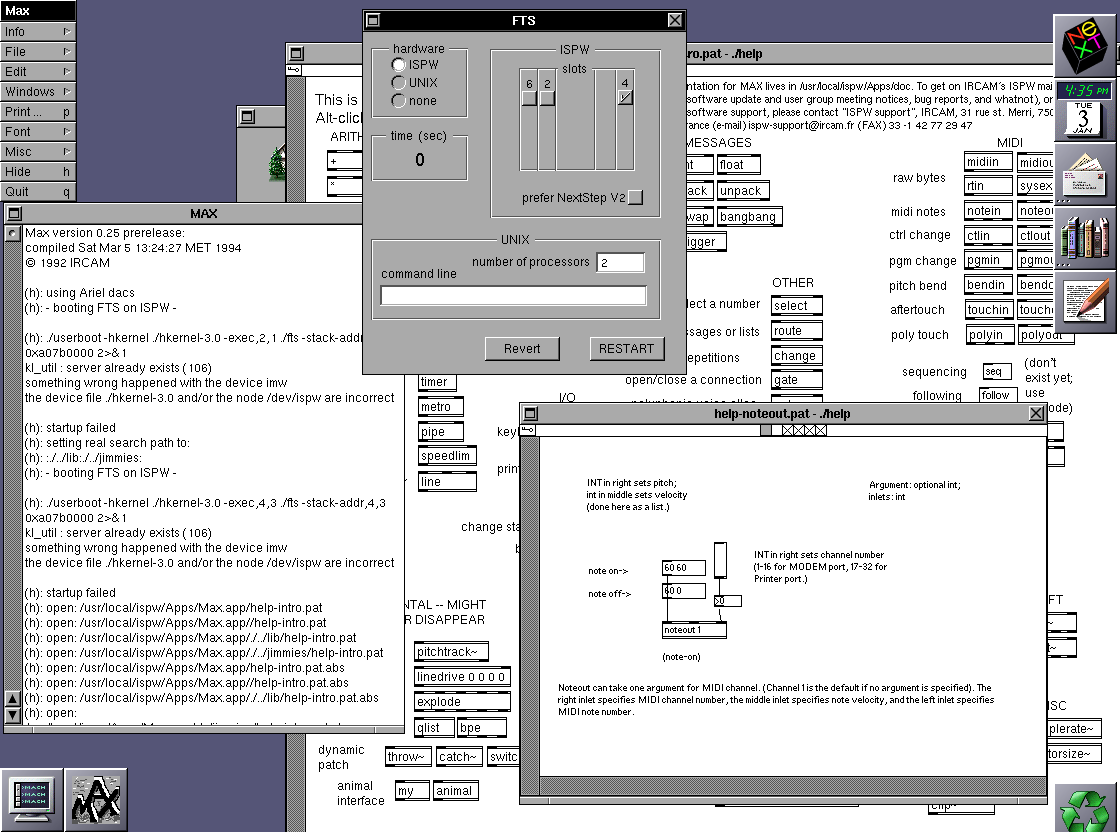Screen dimensions: 1120x832
Task: Choose Hide from the Max menu
Action: pos(38,171)
